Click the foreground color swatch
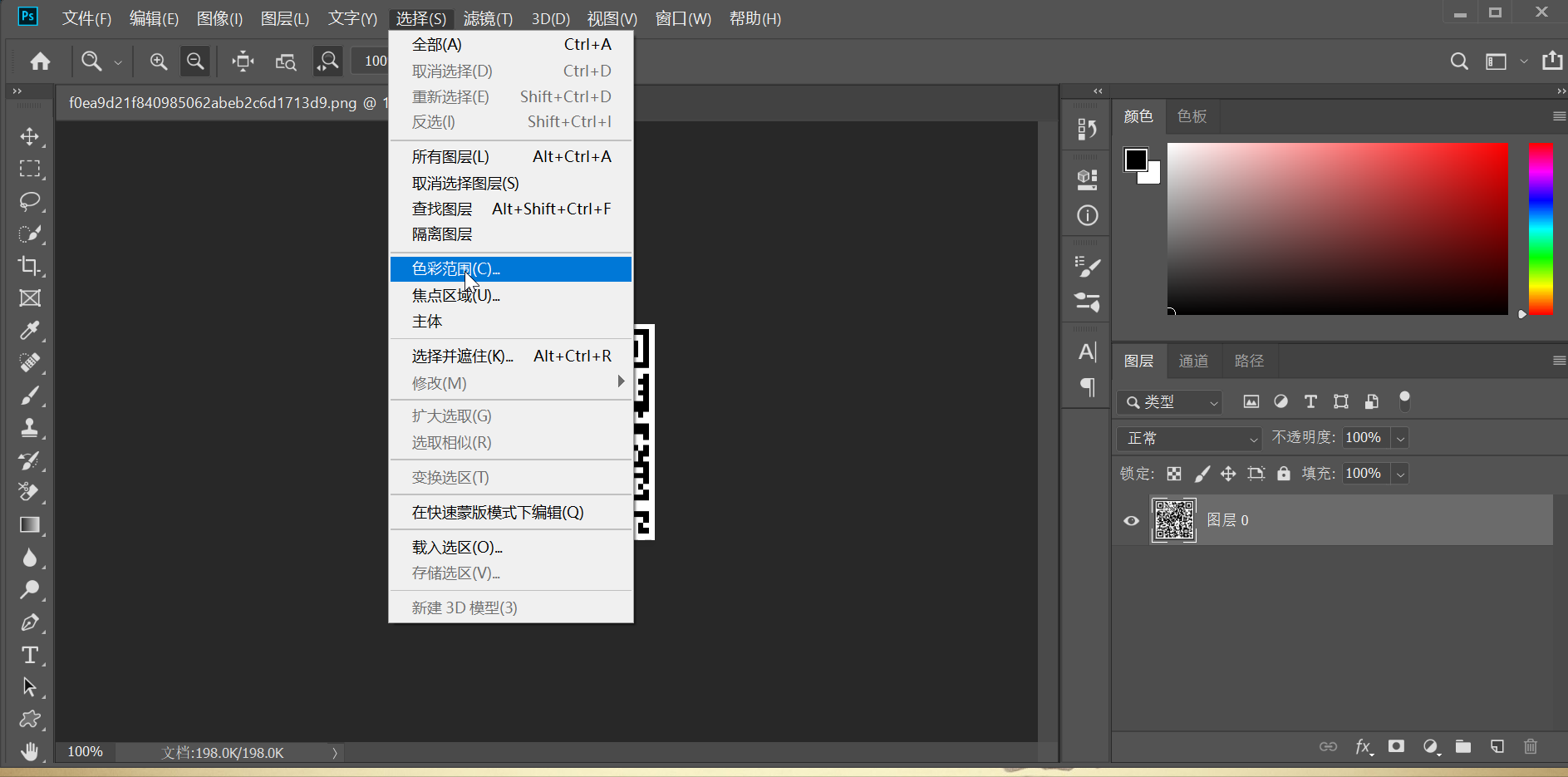The image size is (1568, 777). tap(1136, 159)
